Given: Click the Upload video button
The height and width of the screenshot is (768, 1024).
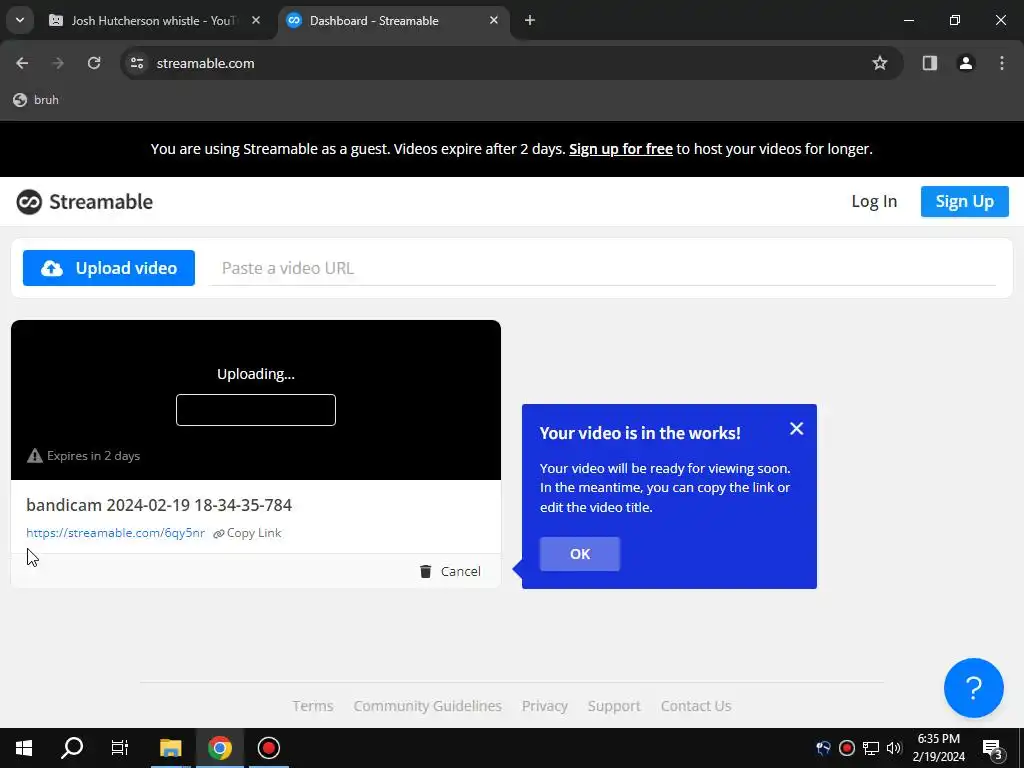Looking at the screenshot, I should [x=108, y=268].
